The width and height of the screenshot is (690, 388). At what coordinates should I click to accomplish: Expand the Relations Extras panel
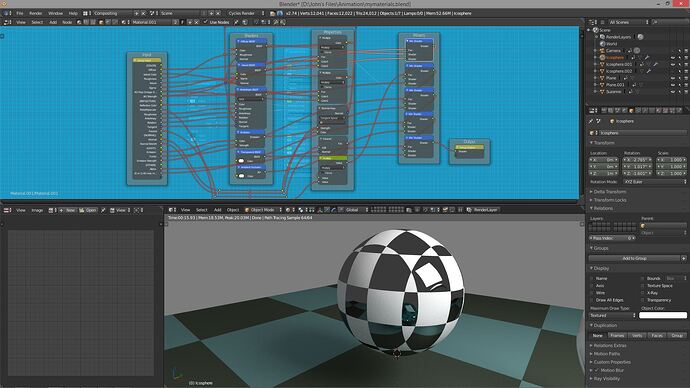click(x=609, y=346)
